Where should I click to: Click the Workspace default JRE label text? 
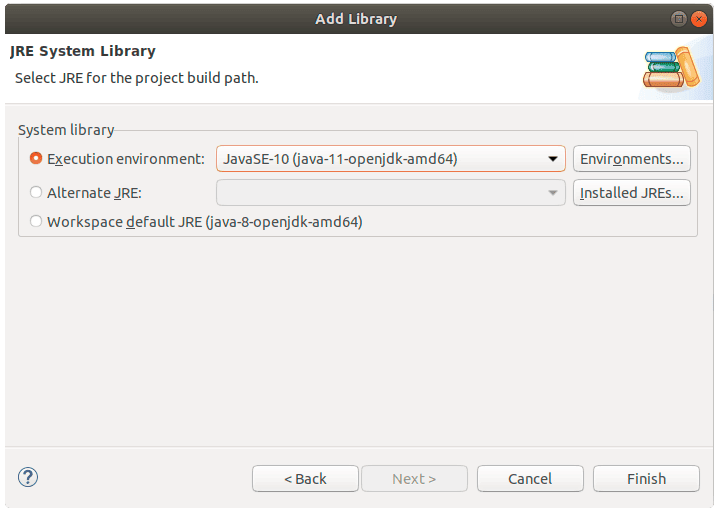pyautogui.click(x=205, y=222)
